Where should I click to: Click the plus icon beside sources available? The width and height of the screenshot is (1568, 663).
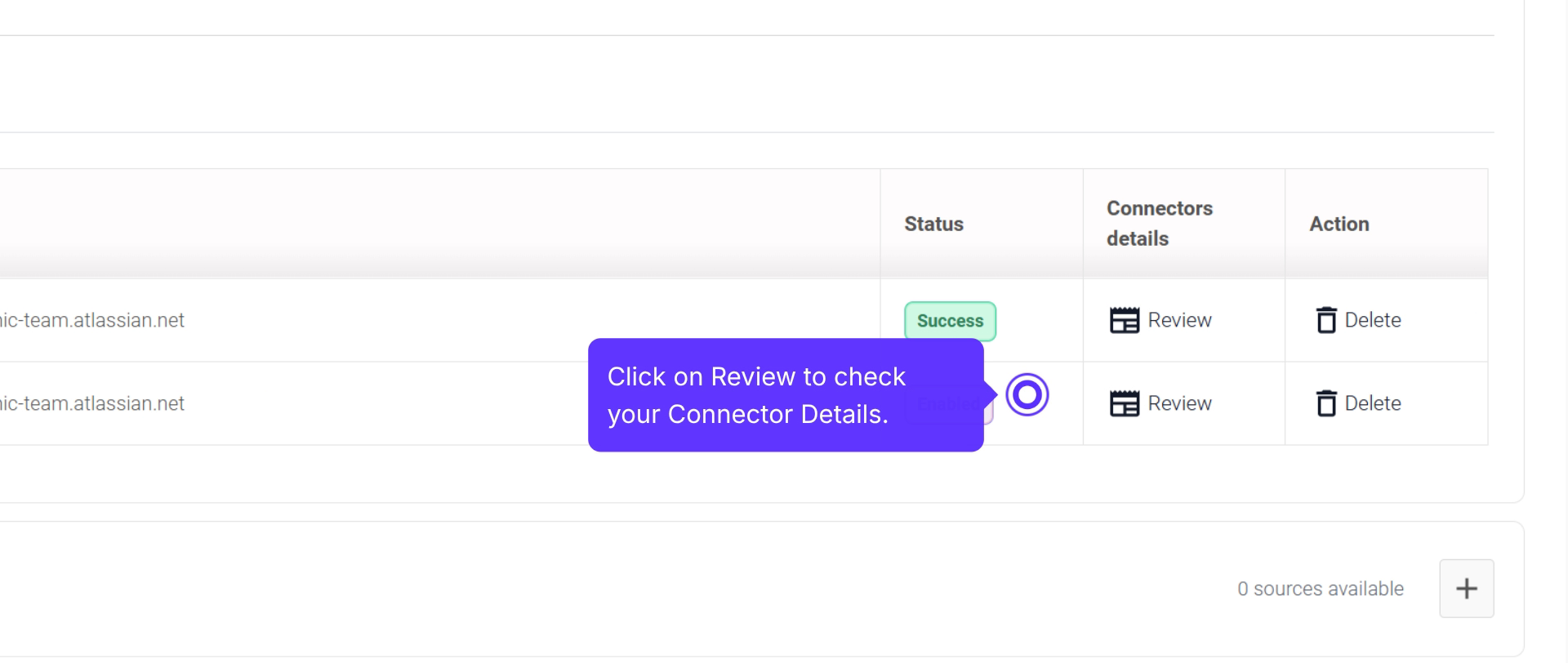coord(1466,589)
